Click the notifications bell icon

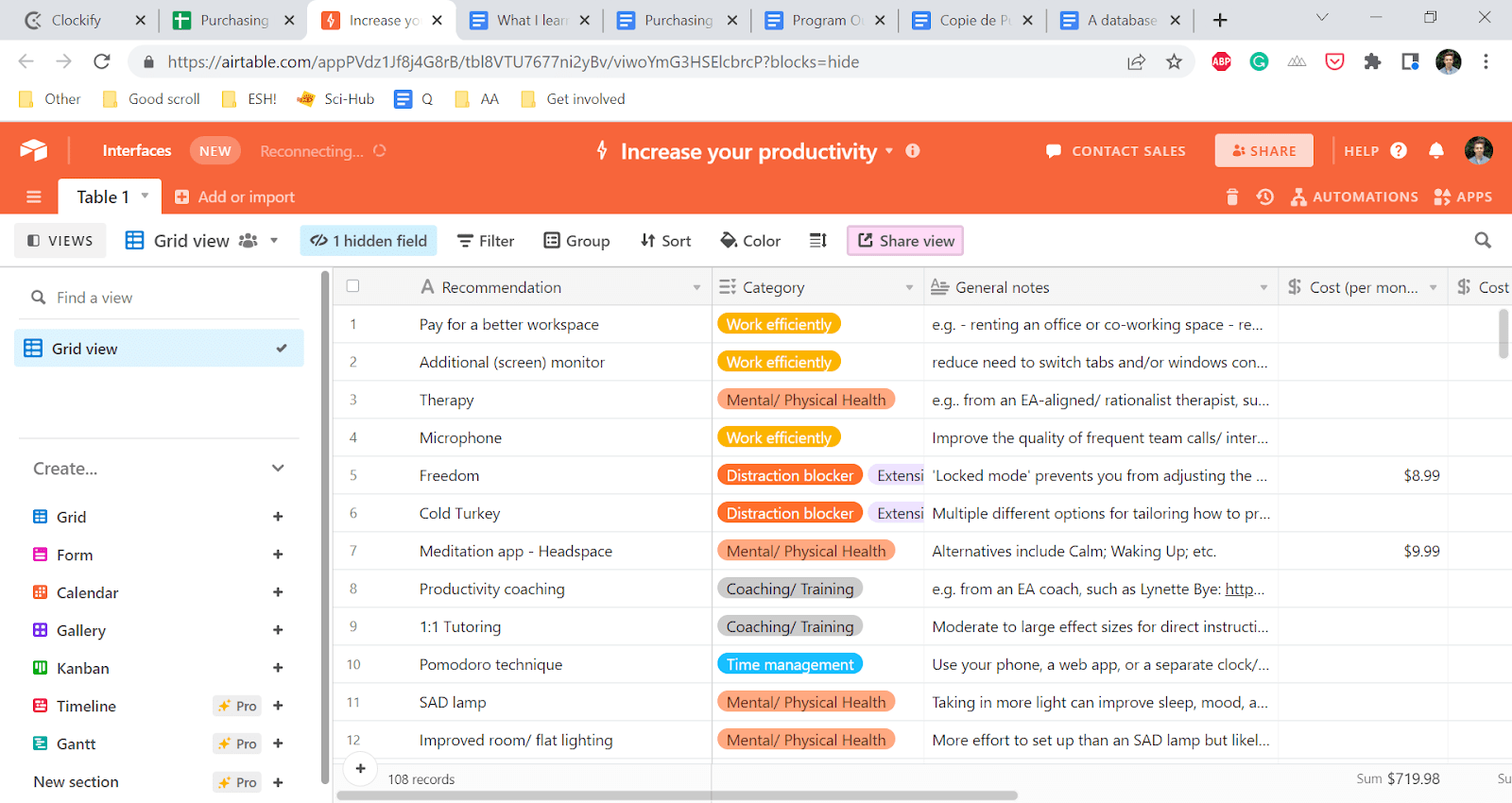[x=1436, y=150]
